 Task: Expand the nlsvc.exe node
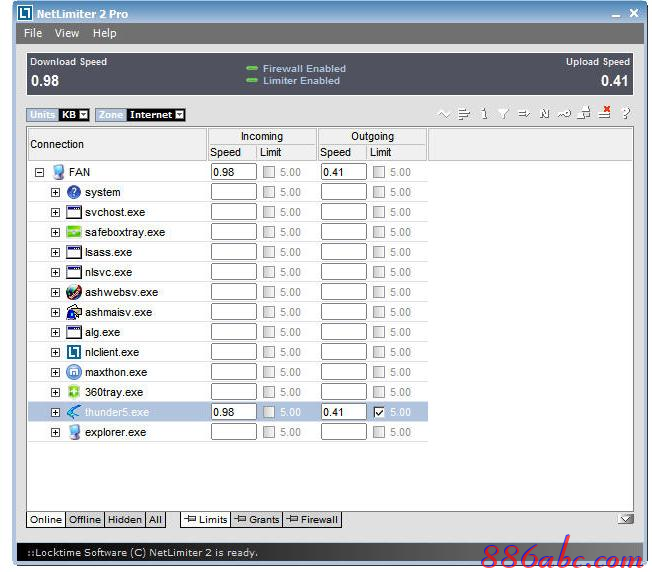click(x=55, y=272)
